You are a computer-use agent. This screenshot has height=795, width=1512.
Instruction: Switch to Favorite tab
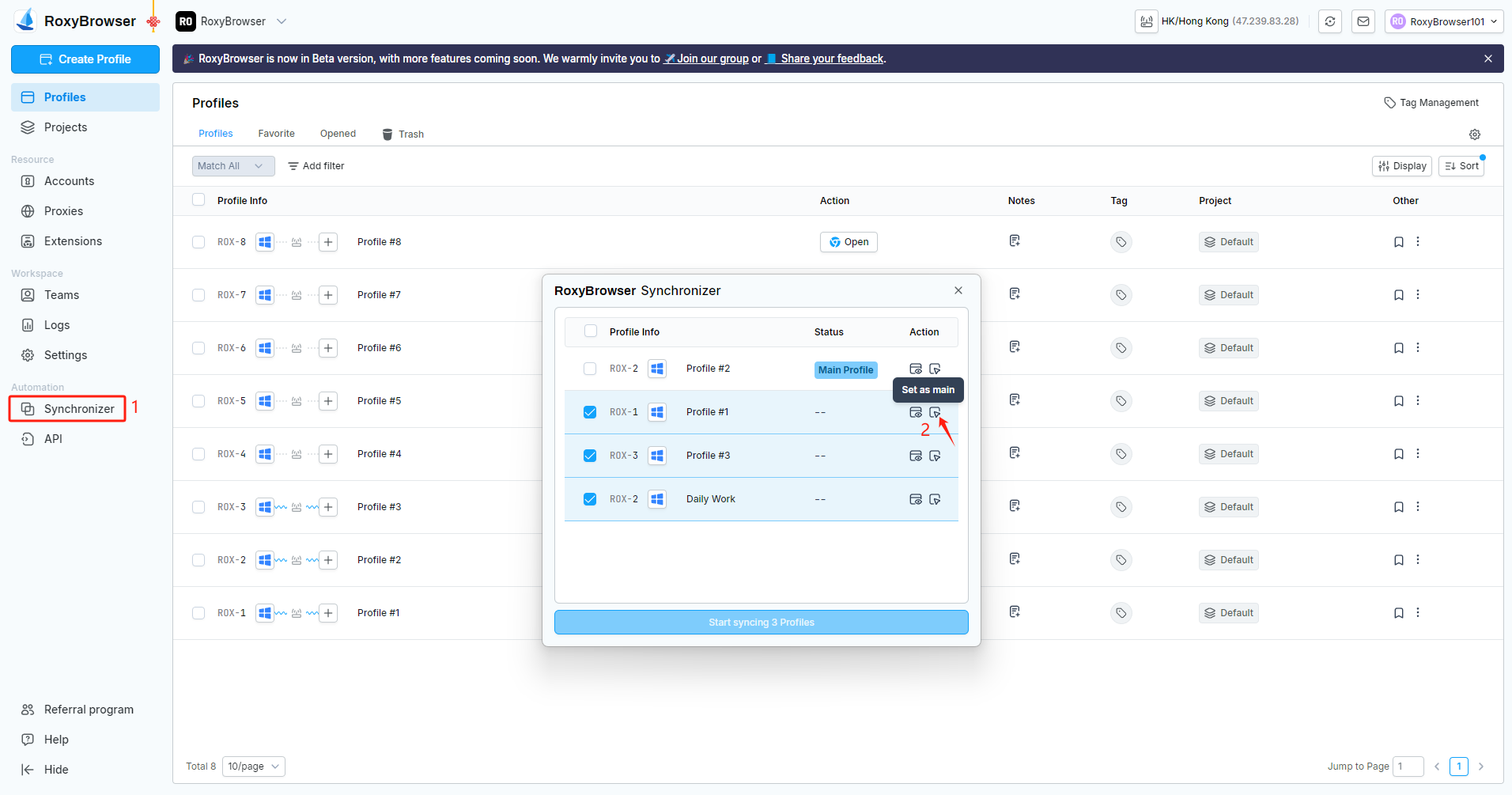pyautogui.click(x=276, y=134)
